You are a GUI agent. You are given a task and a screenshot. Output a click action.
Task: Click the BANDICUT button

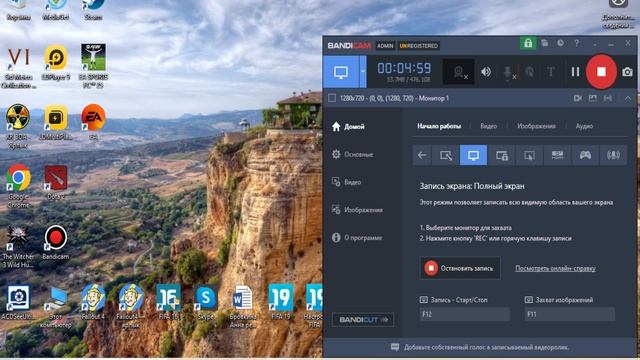click(363, 320)
